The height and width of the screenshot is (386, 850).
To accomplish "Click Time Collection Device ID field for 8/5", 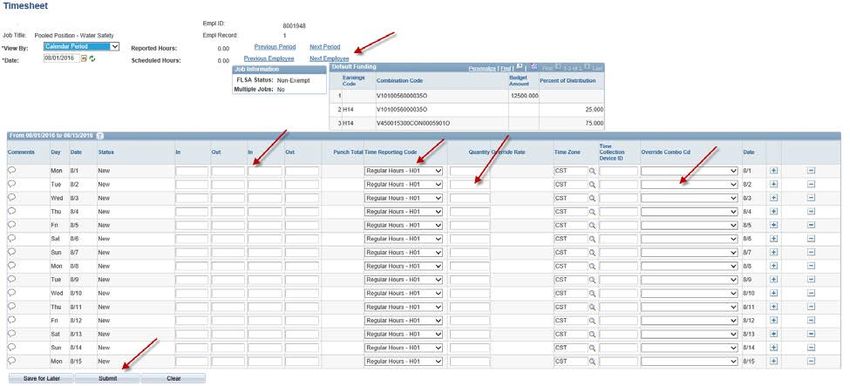I will [x=619, y=225].
